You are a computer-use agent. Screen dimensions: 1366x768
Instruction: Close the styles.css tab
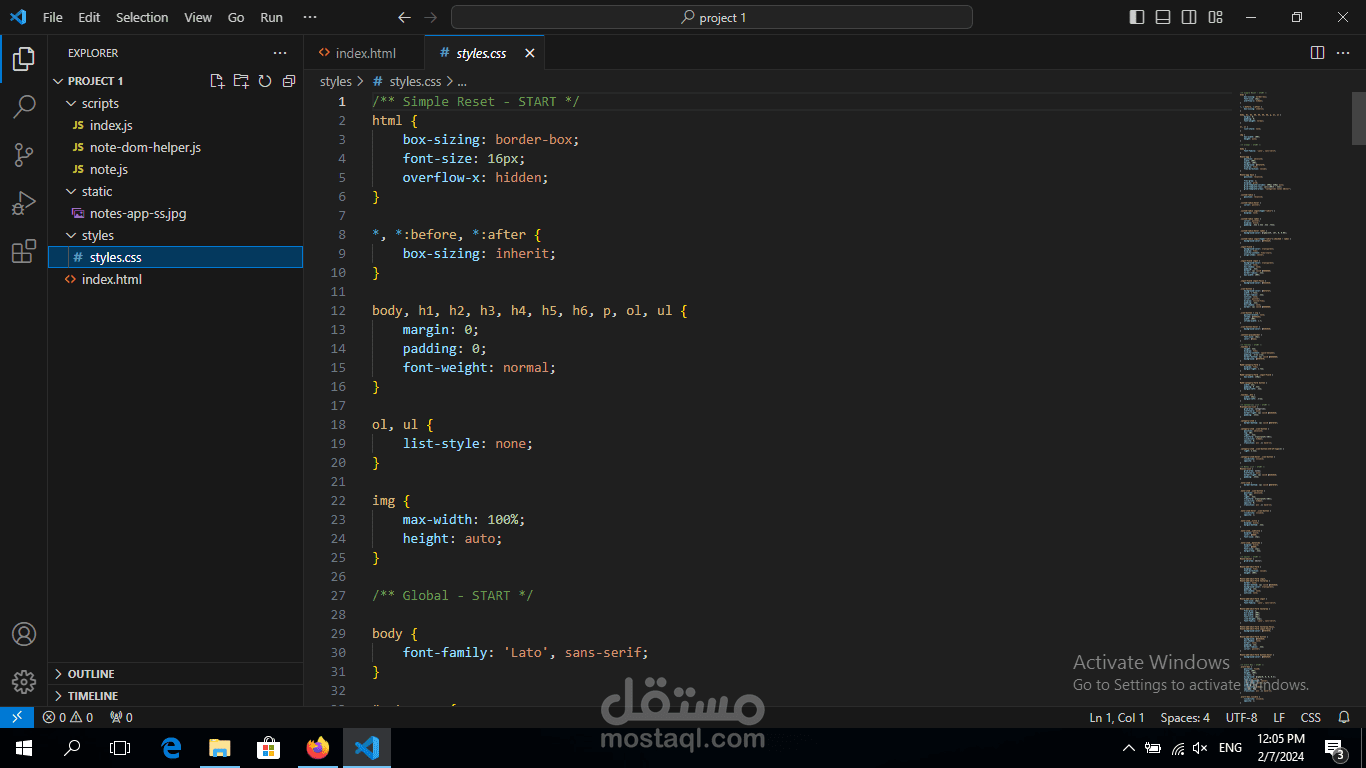click(530, 53)
